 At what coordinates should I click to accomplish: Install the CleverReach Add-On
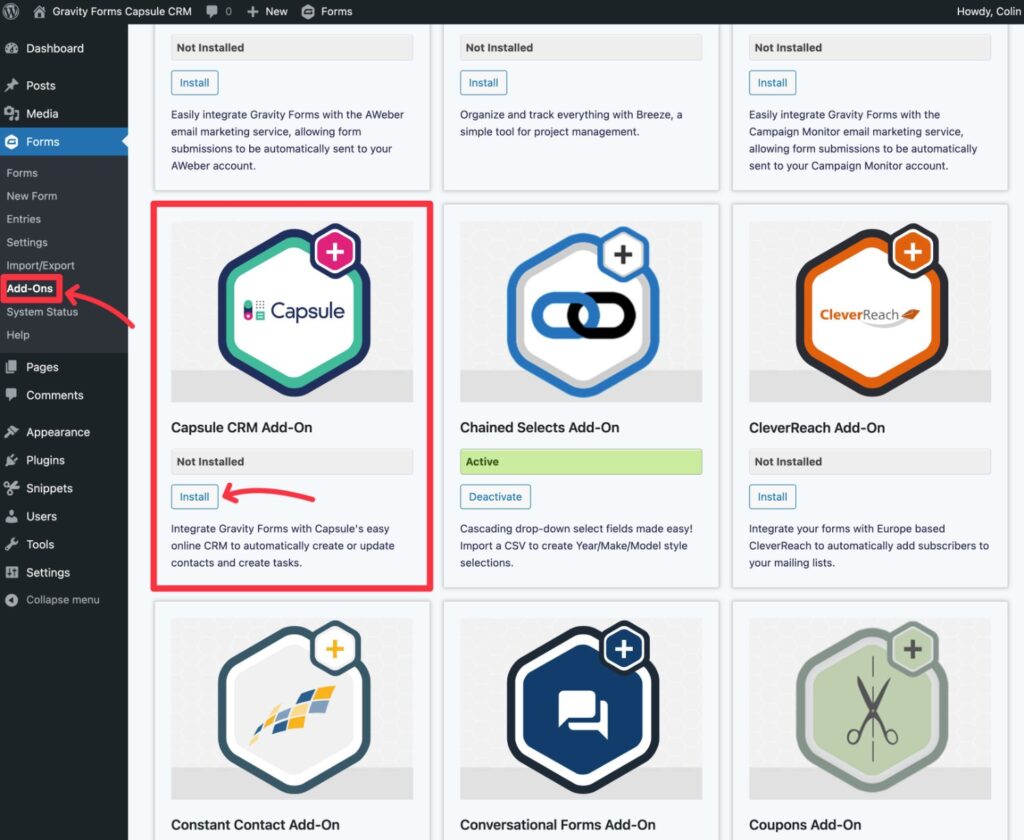coord(772,496)
